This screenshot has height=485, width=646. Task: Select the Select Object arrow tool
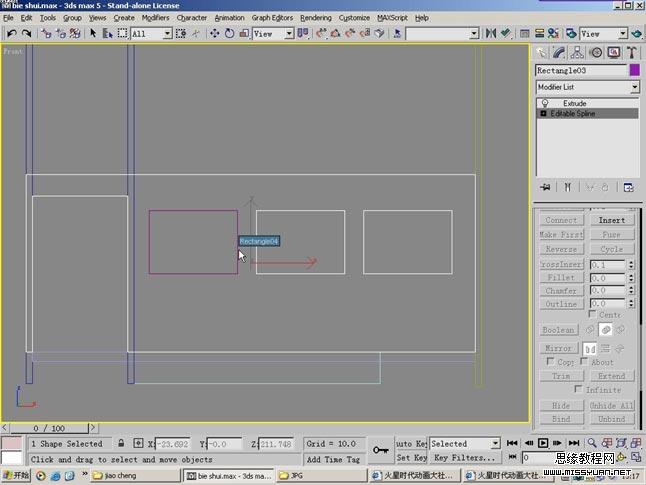(93, 33)
